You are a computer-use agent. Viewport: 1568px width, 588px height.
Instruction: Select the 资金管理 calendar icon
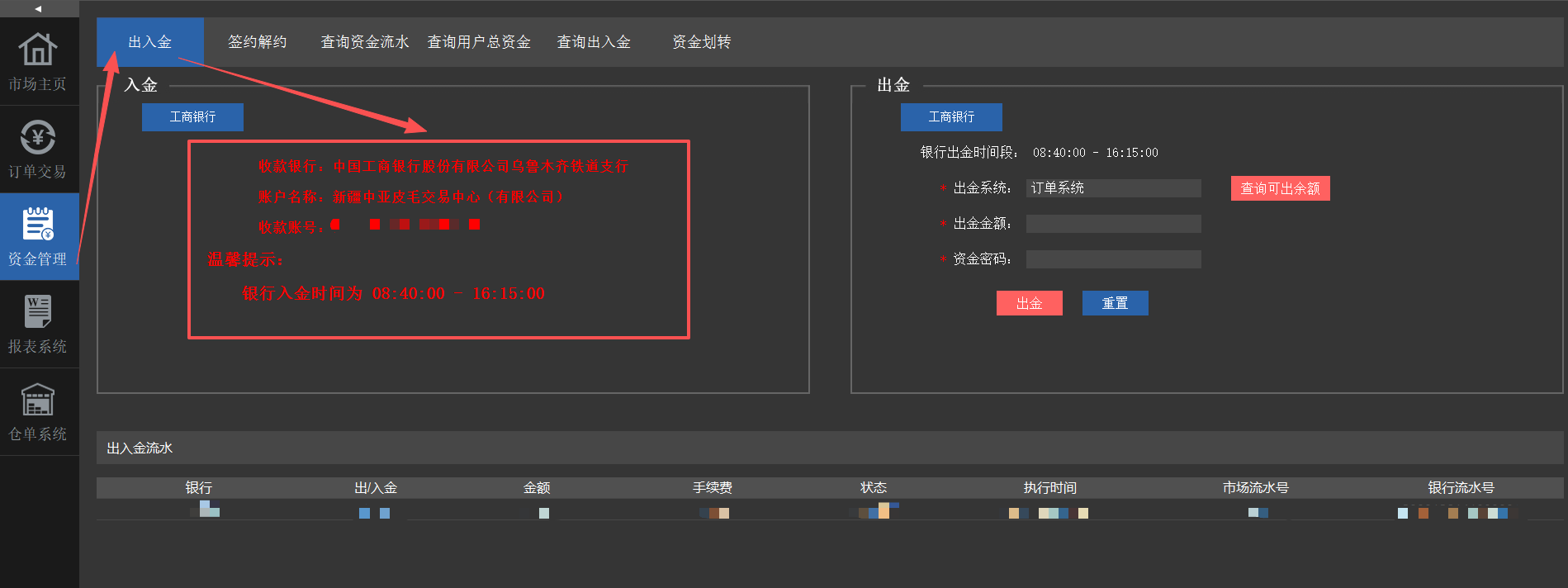point(38,225)
